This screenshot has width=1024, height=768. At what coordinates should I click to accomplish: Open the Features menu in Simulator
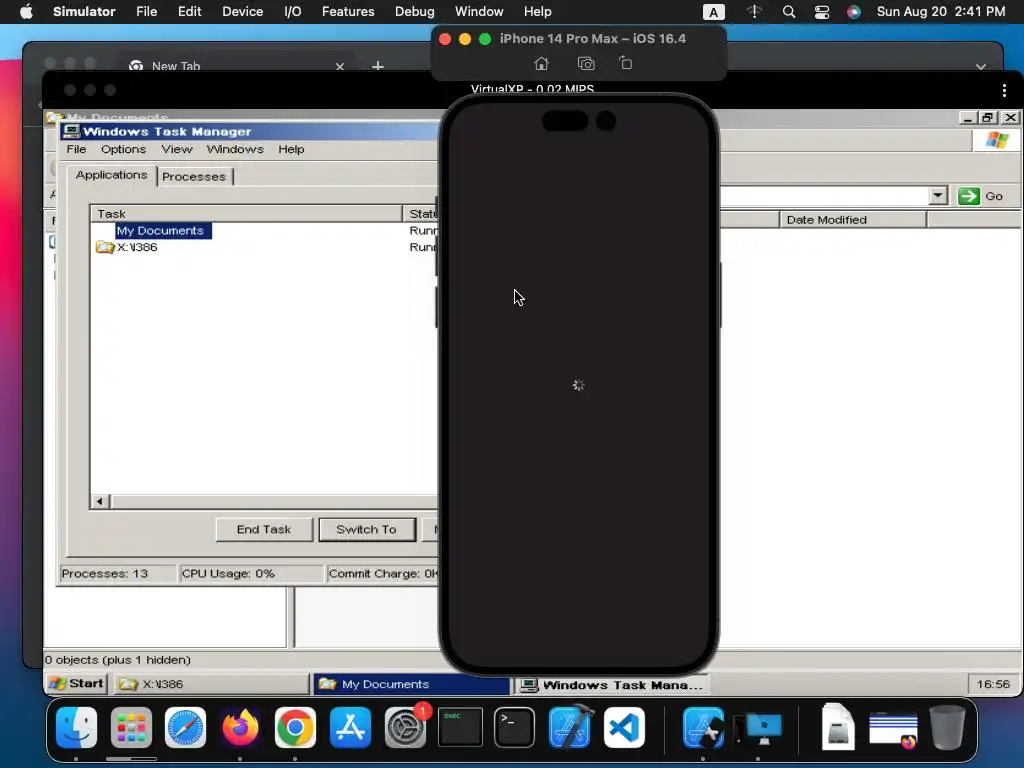tap(348, 12)
